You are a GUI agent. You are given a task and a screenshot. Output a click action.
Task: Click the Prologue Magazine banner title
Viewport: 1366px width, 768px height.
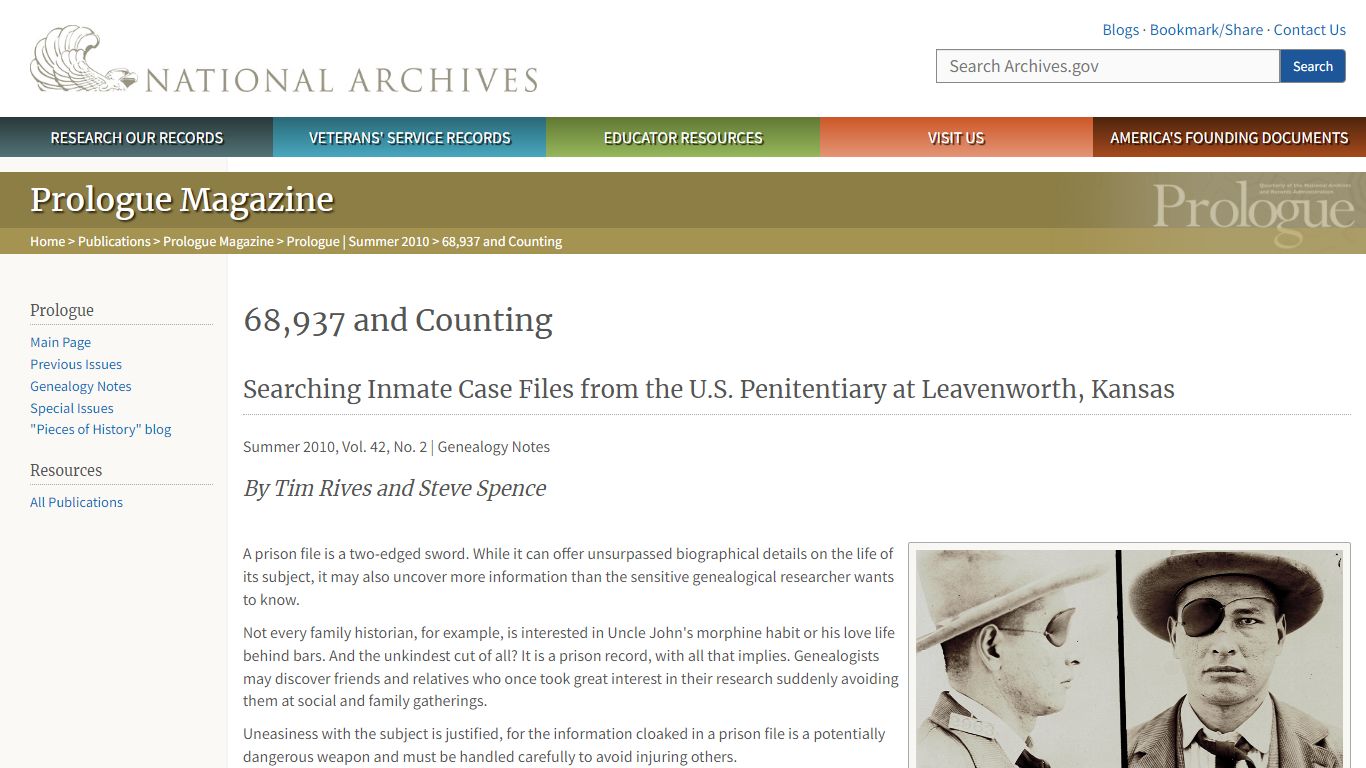[182, 200]
